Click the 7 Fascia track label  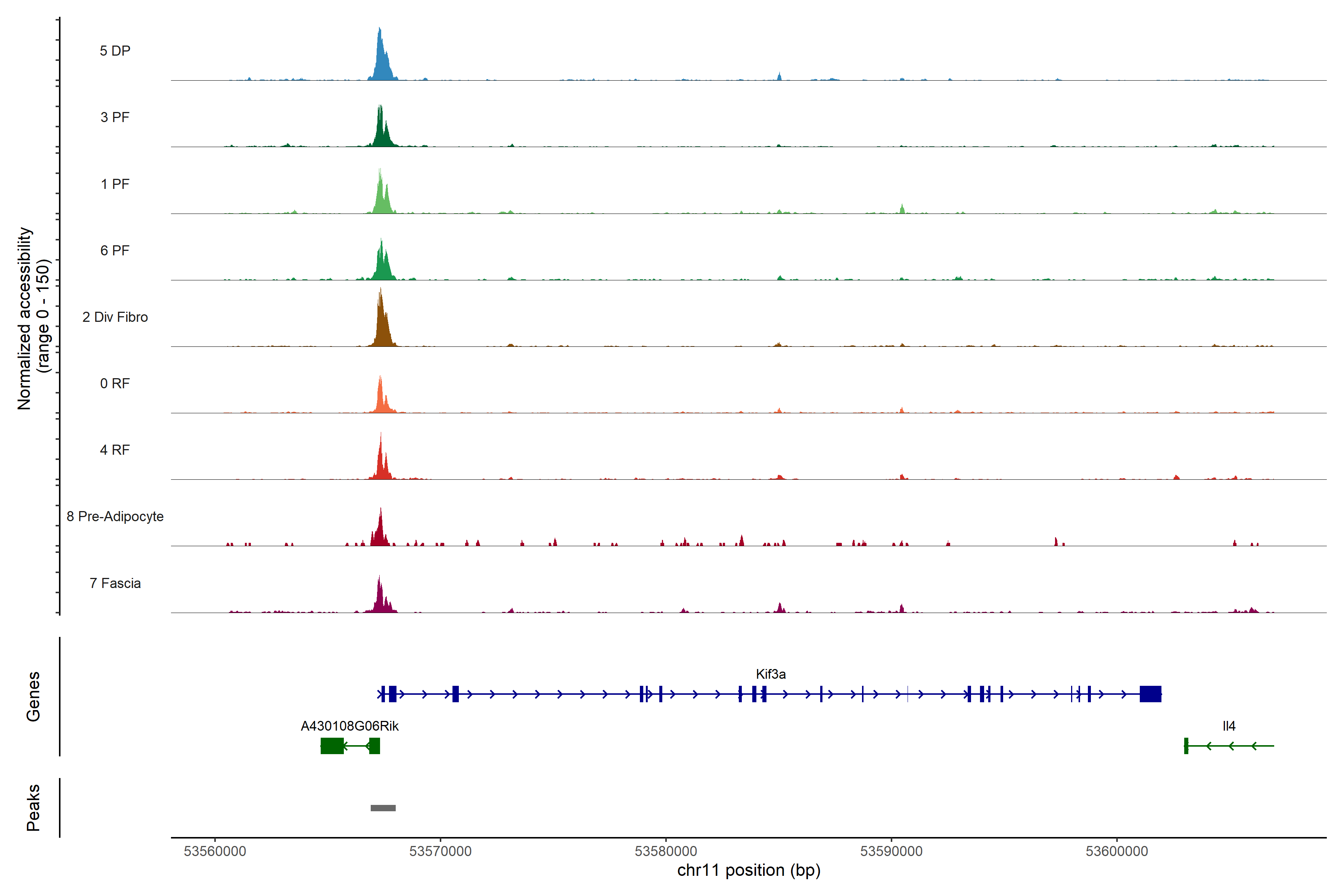click(x=115, y=583)
